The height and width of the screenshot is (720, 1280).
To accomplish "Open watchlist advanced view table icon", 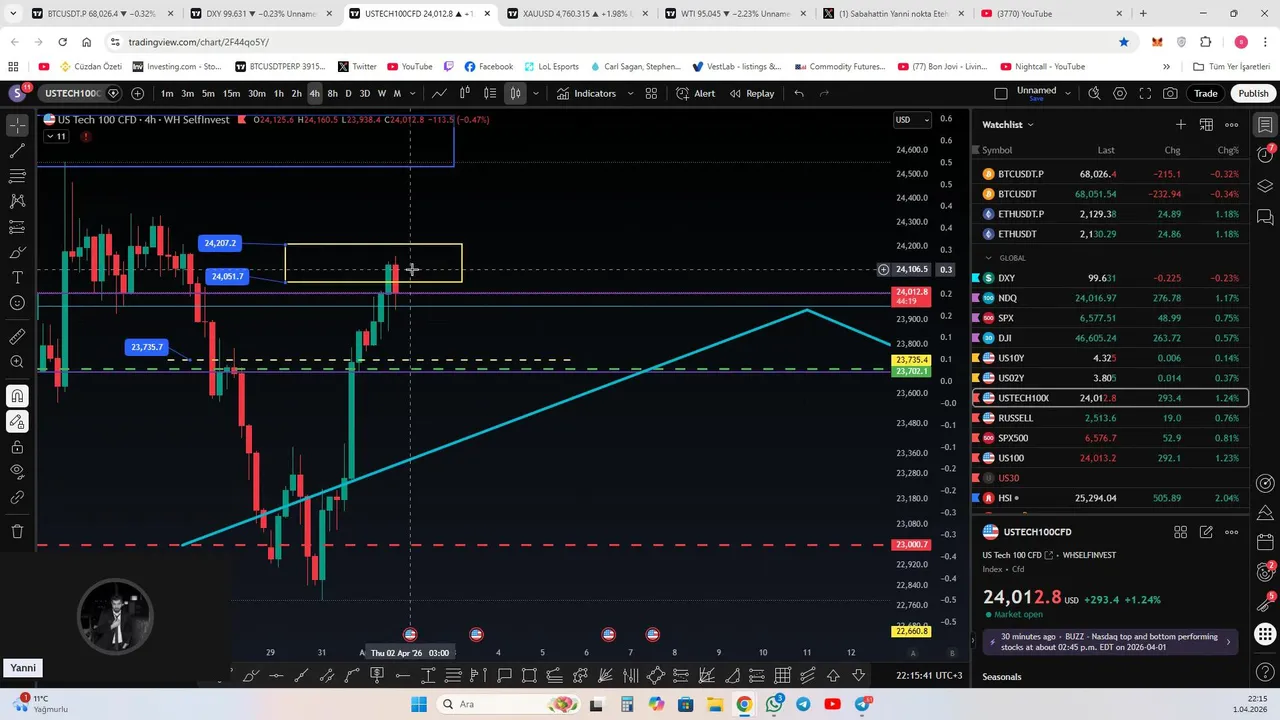I will coord(1206,124).
